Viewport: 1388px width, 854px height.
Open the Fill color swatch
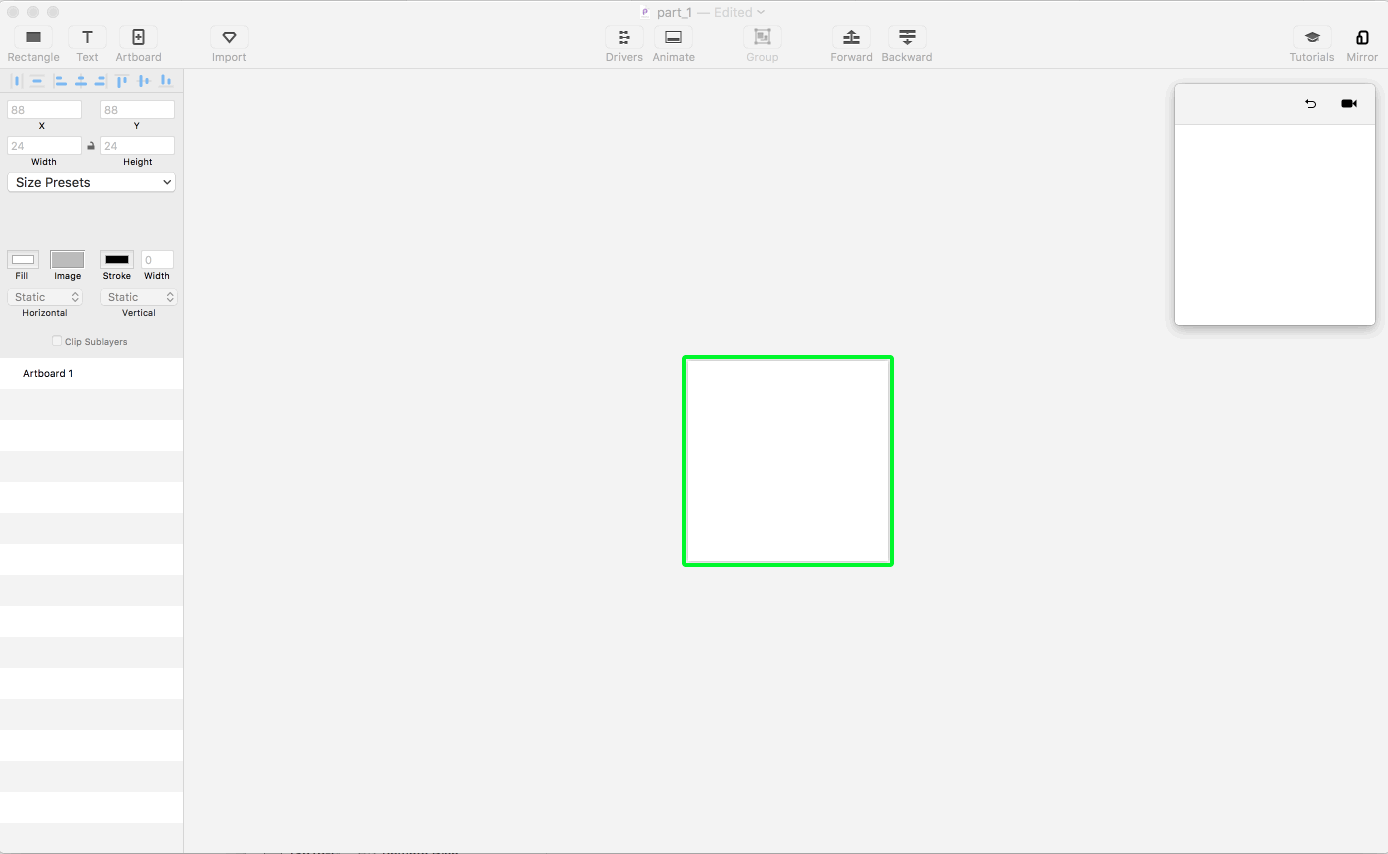click(22, 260)
